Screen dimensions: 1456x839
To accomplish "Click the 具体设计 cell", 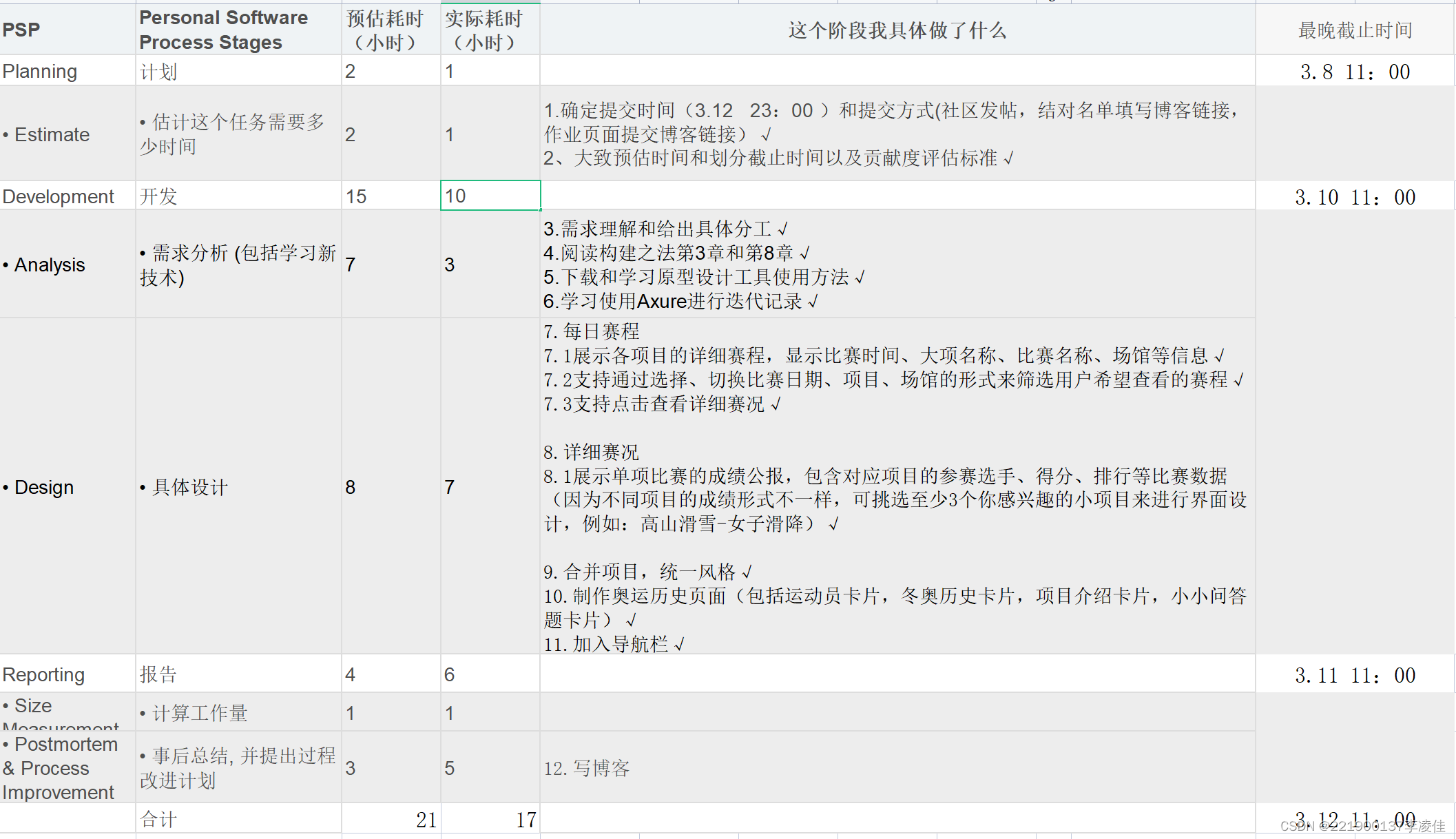I will pyautogui.click(x=238, y=486).
